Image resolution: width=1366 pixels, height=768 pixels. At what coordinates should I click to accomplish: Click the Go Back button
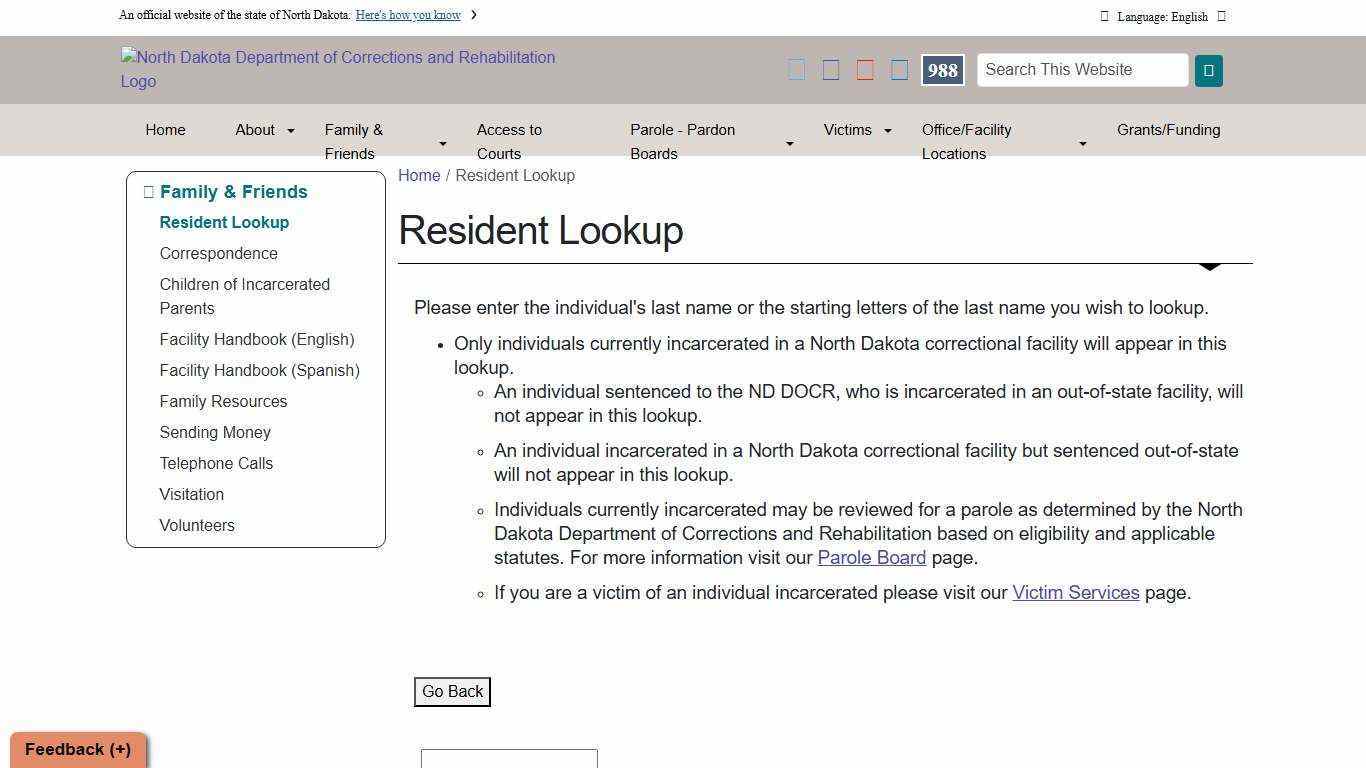452,691
